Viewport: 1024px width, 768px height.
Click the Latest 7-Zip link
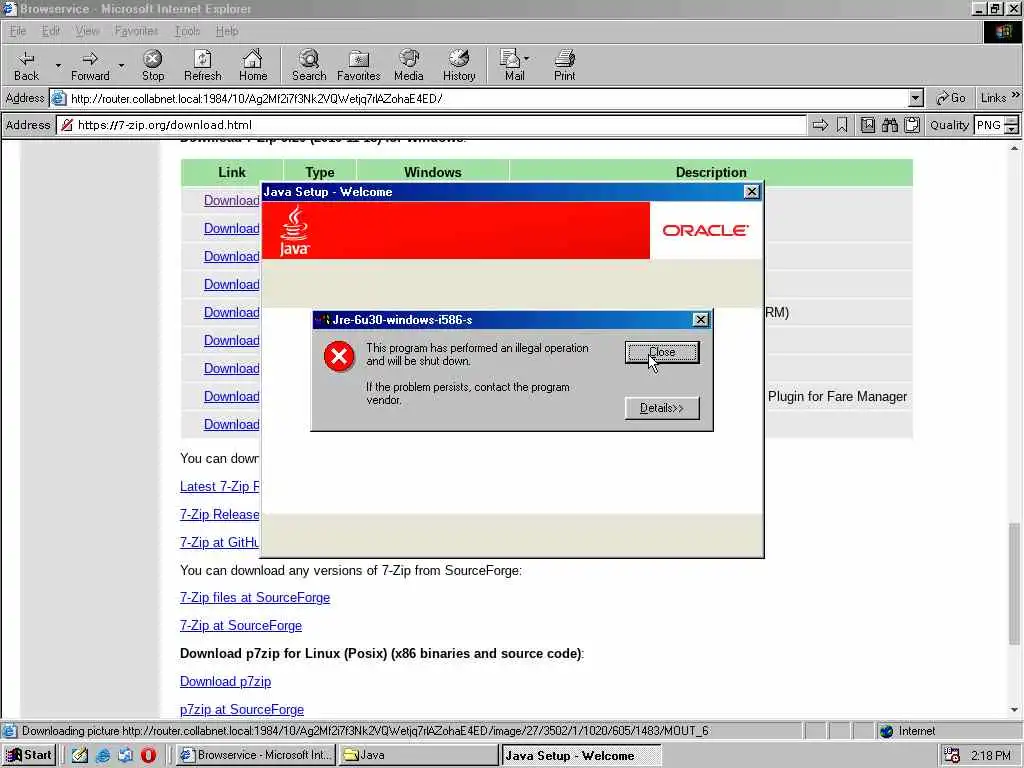[219, 487]
